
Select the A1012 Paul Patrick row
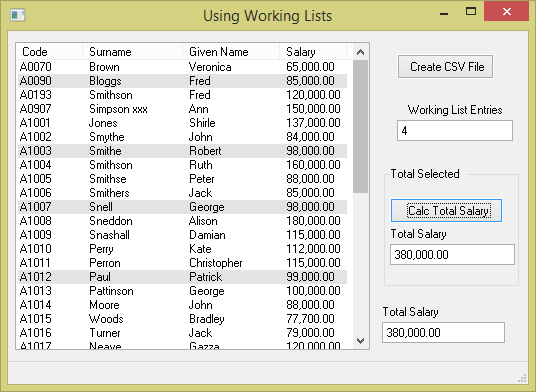(x=183, y=277)
